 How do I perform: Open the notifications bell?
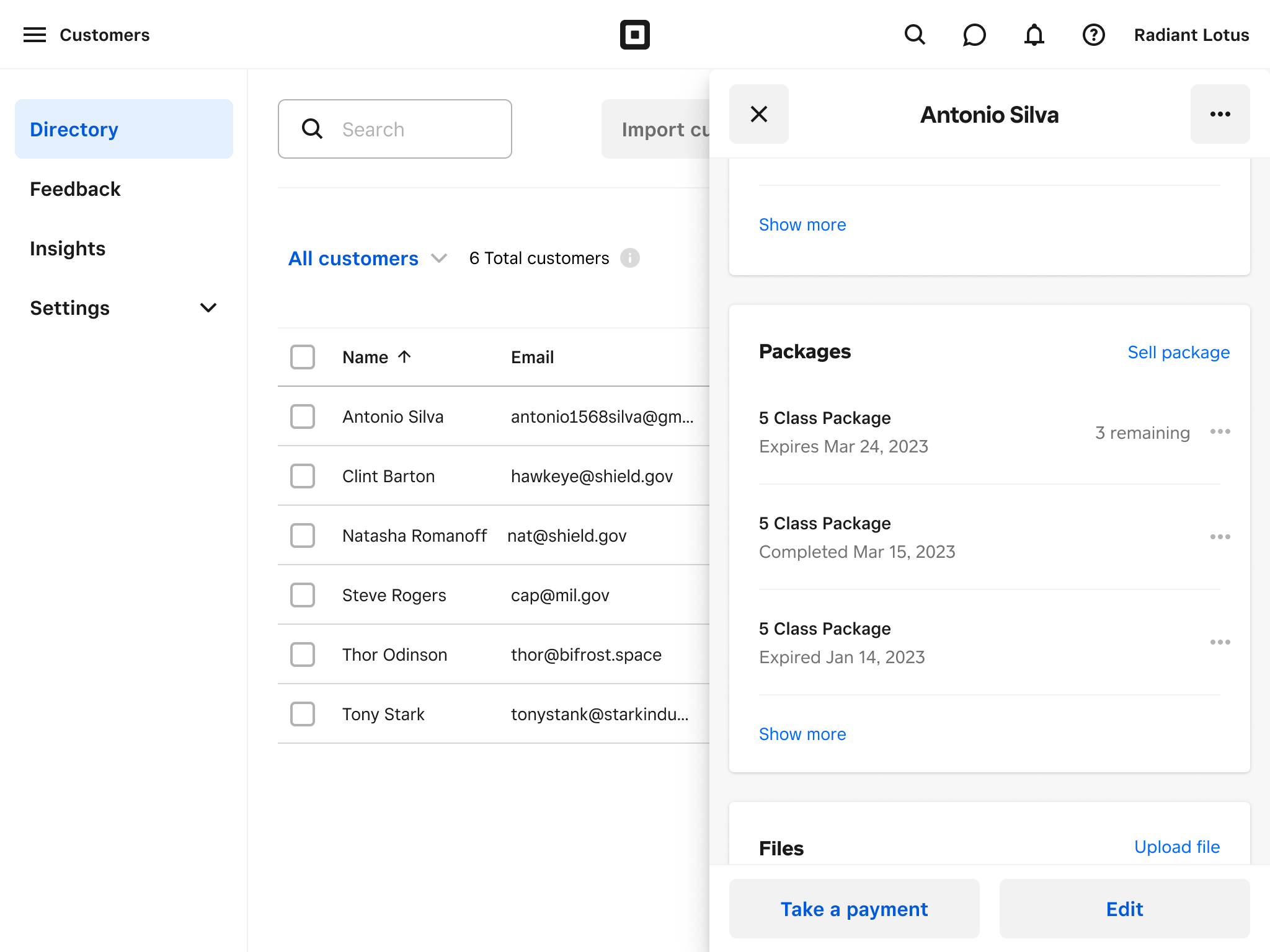pos(1034,35)
